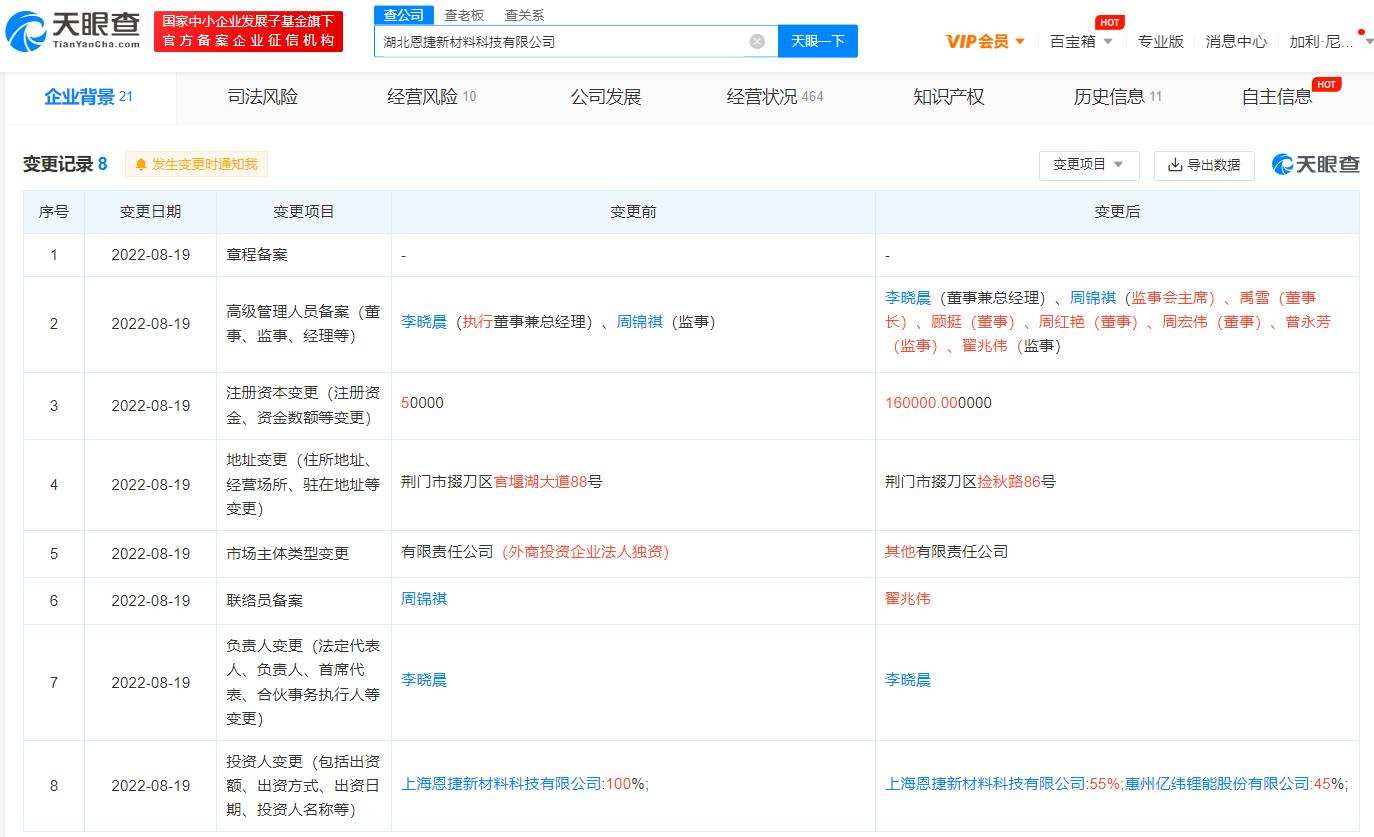Click 上海恩捷新材料科技有限公司 55% investor link

click(x=986, y=784)
